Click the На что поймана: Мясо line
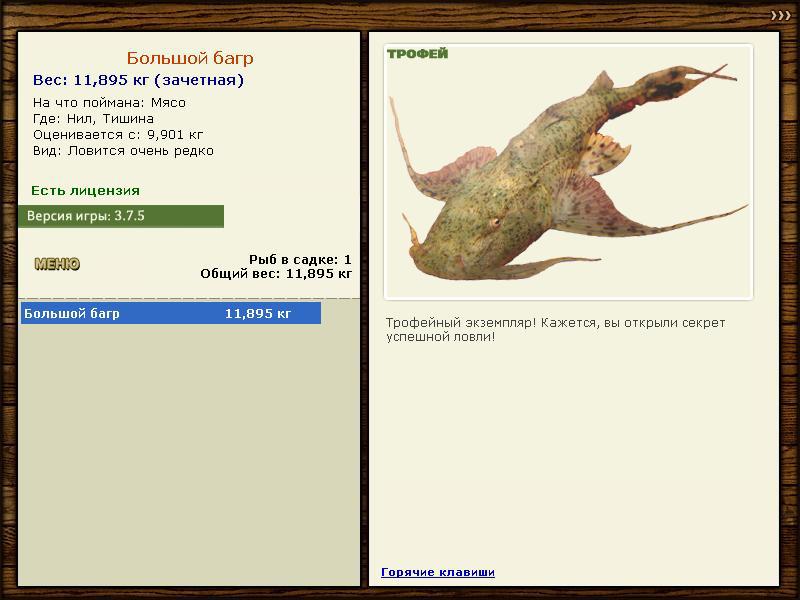Screen dimensions: 800x600 [x=109, y=103]
